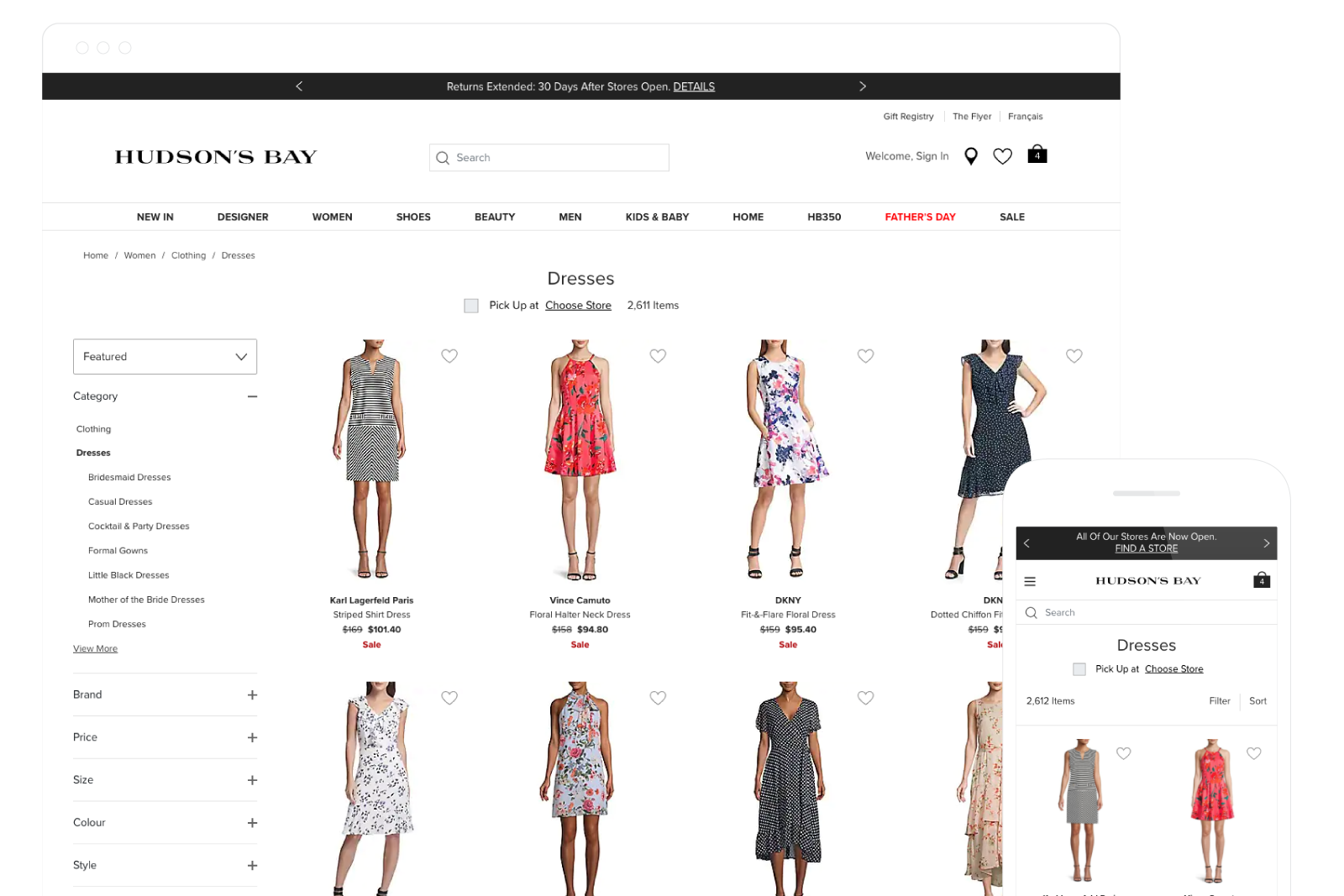Click previous arrow in mobile banner
Screen dimensions: 1344x896
(1026, 543)
